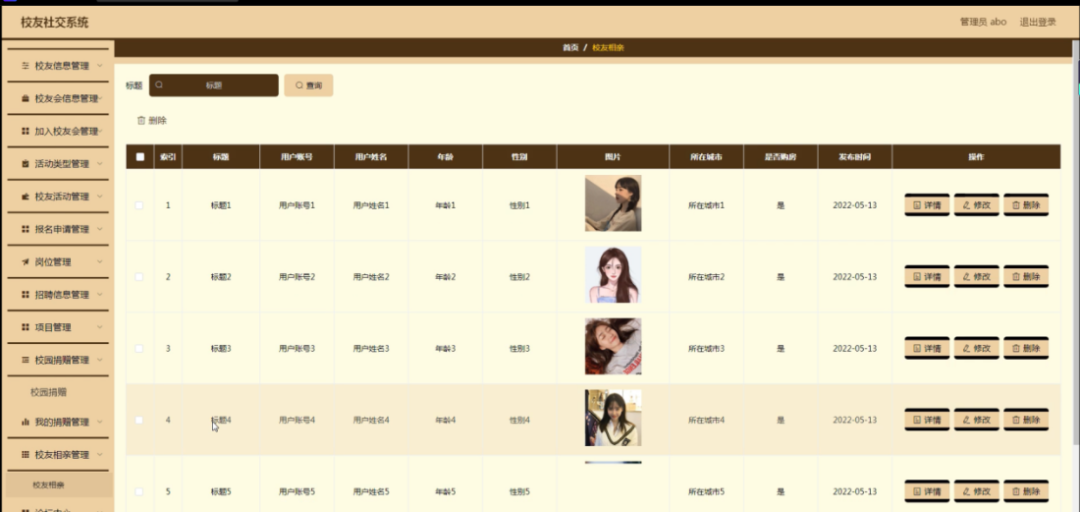Check the checkbox for row 标题4
Image resolution: width=1080 pixels, height=512 pixels.
coord(139,420)
